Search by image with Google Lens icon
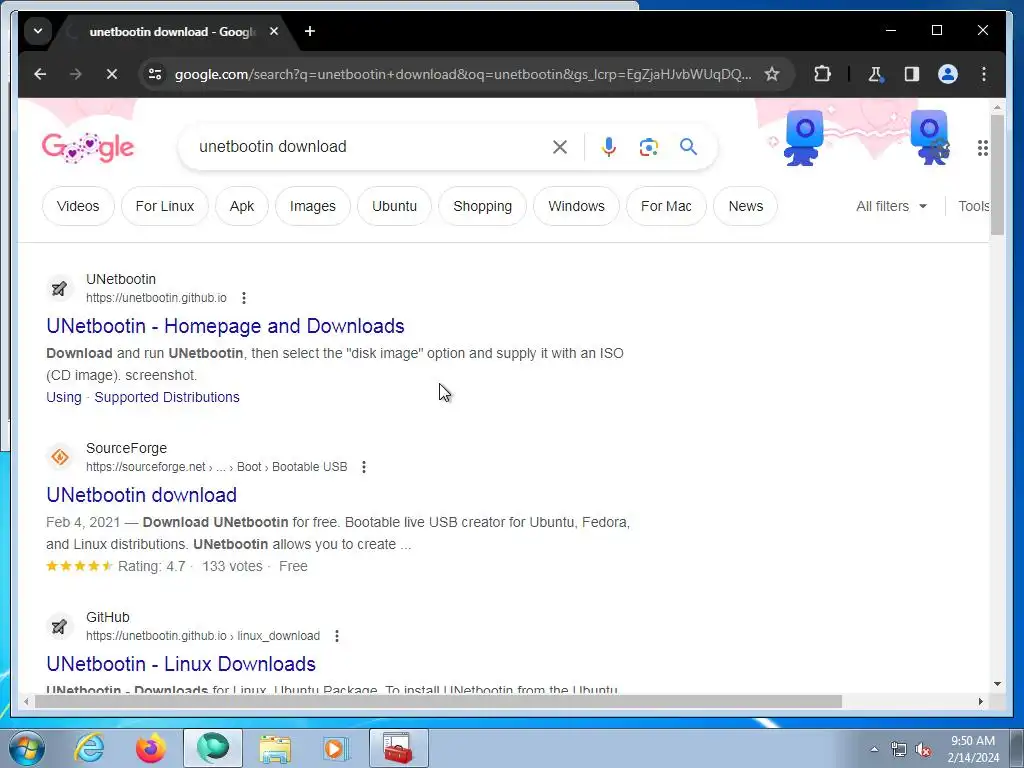Viewport: 1024px width, 768px height. pos(648,147)
